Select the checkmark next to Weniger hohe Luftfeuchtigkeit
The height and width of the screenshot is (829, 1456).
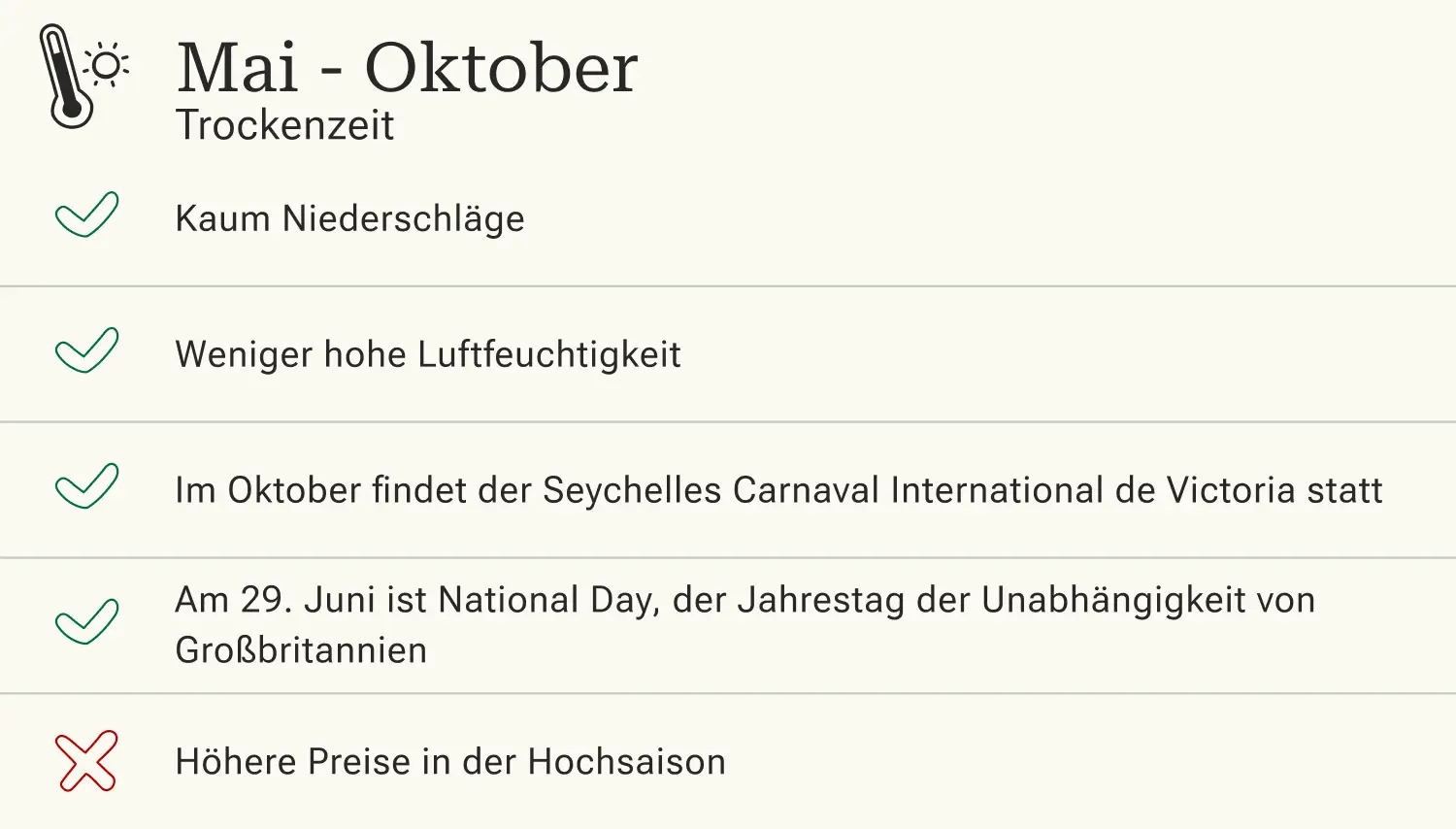(87, 350)
